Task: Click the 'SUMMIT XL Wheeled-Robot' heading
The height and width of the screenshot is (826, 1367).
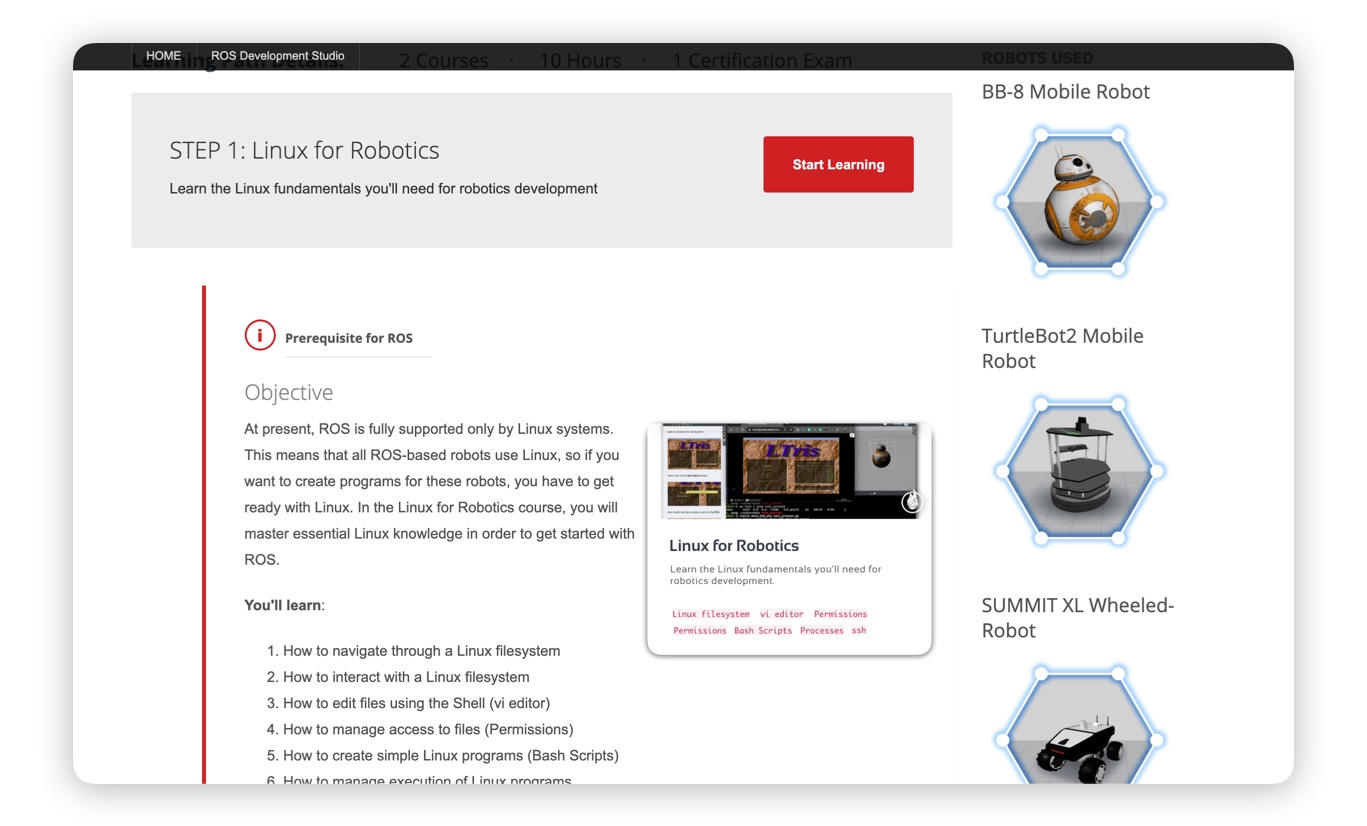Action: pos(1077,617)
